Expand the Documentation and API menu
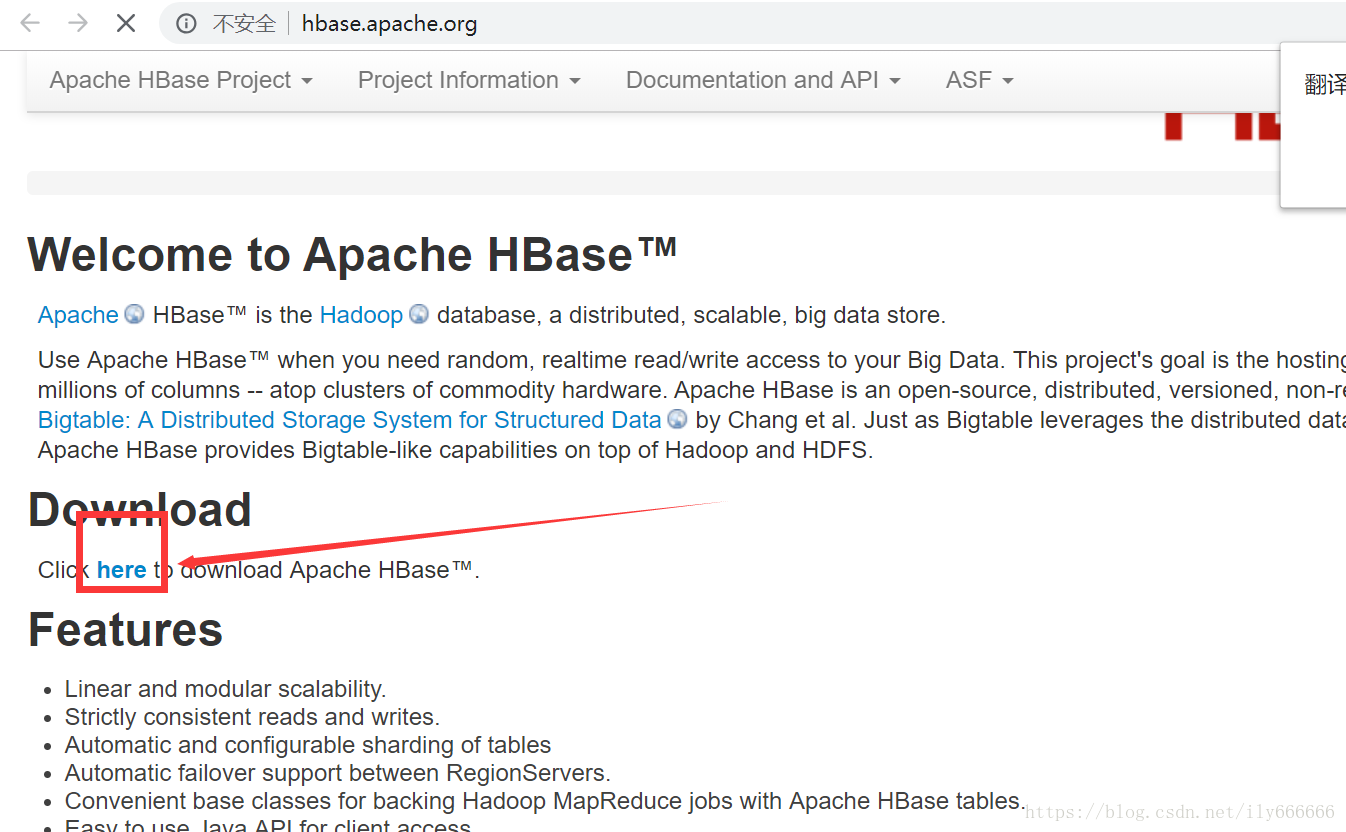The height and width of the screenshot is (832, 1346). click(763, 80)
